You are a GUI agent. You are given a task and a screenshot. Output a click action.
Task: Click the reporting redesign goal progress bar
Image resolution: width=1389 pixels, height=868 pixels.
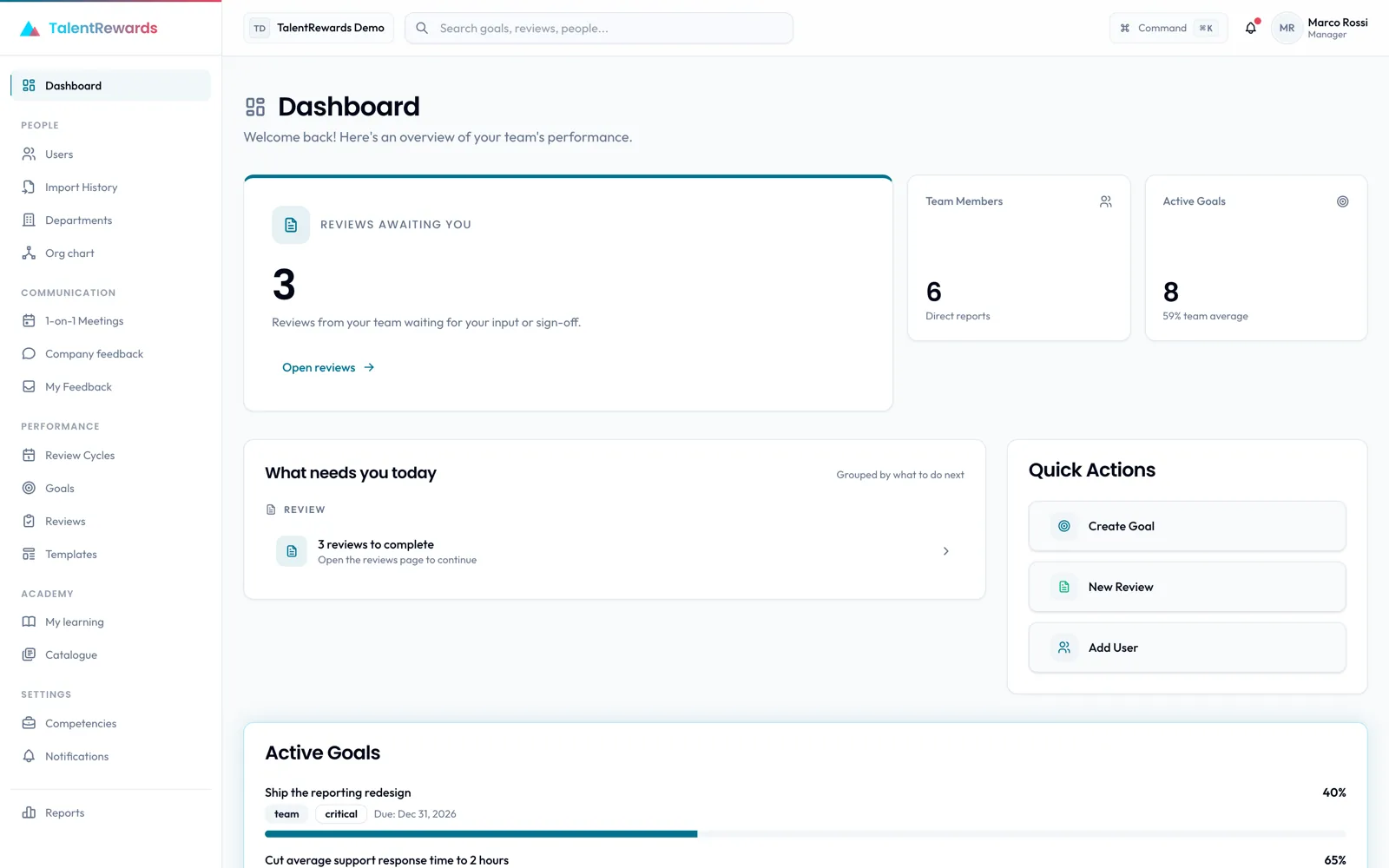click(805, 833)
